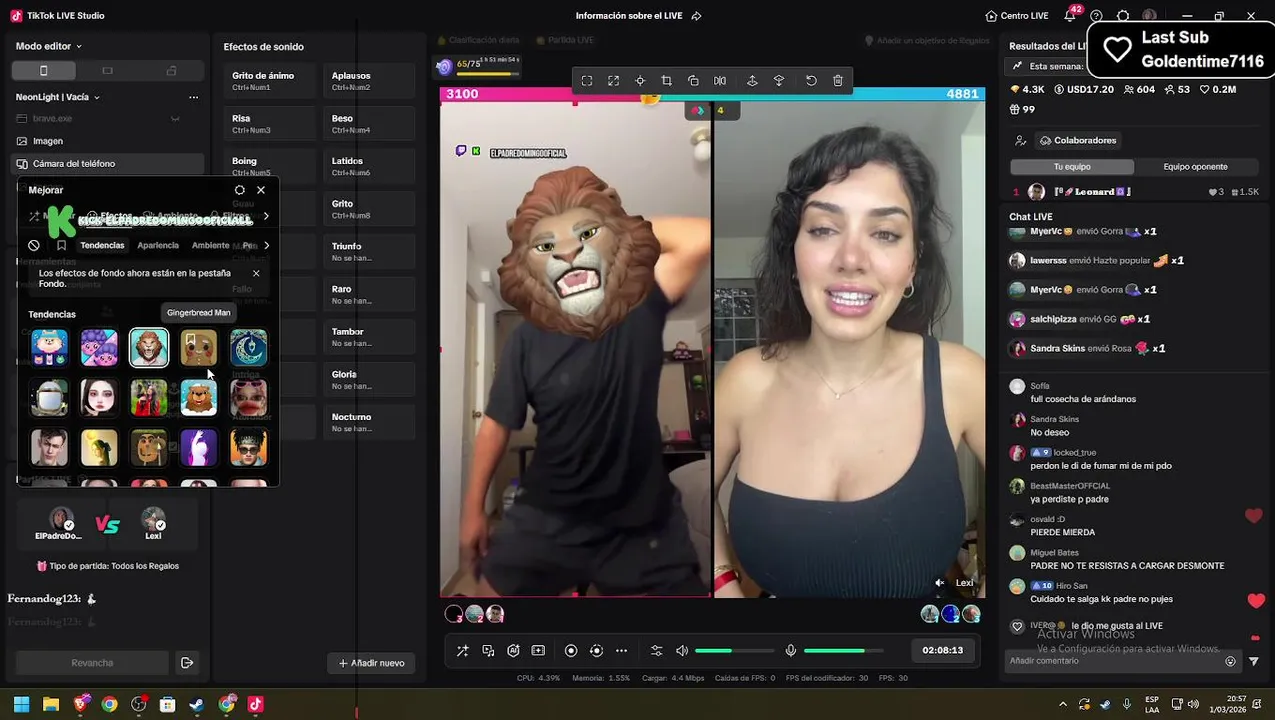
Task: Select the lion face effect thumbnail
Action: click(x=149, y=348)
